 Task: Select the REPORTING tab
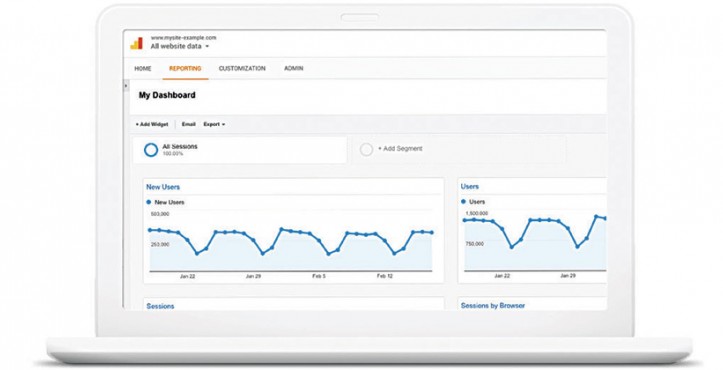pos(185,68)
